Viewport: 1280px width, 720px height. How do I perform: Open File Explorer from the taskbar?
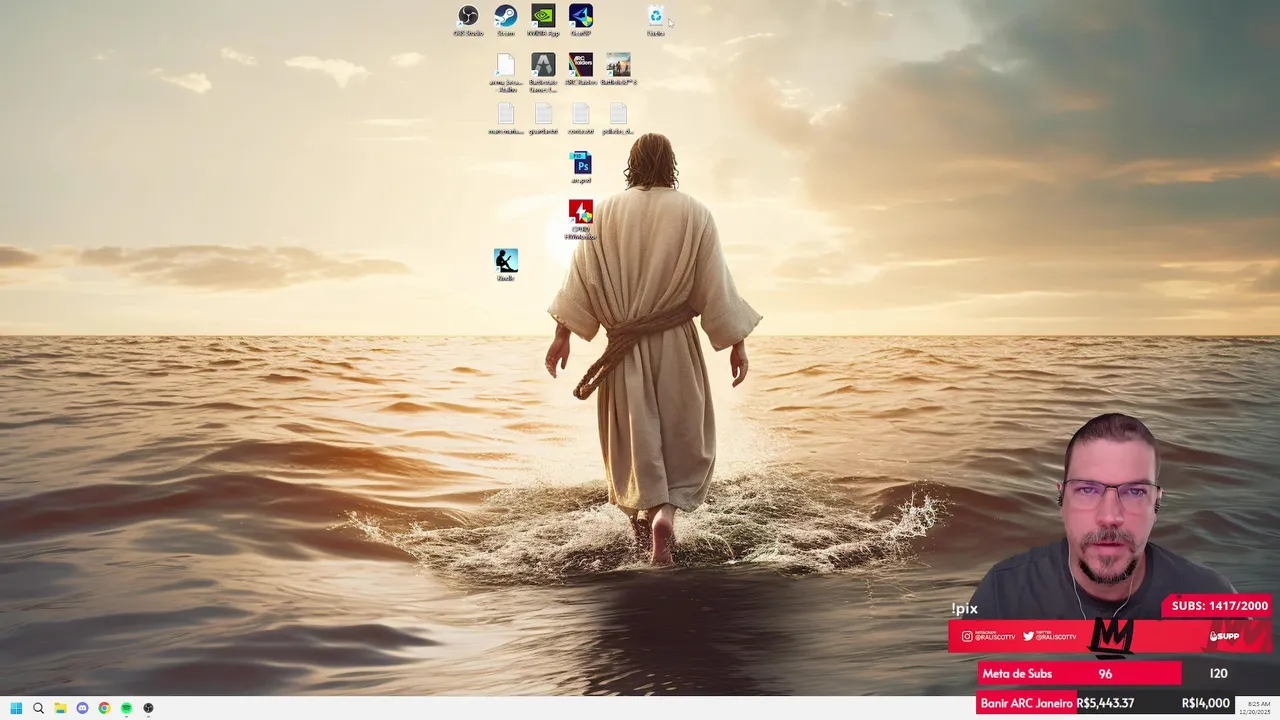click(x=60, y=708)
